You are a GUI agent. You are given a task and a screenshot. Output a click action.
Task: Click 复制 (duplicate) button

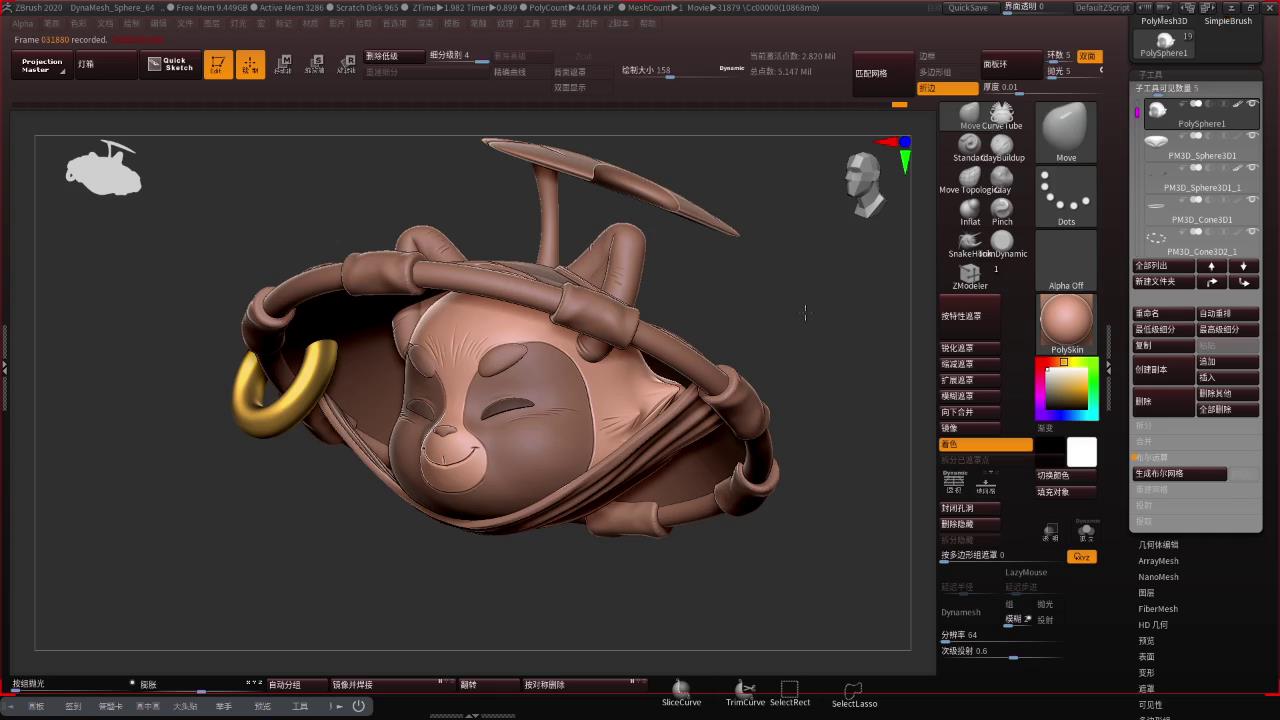[x=1164, y=346]
